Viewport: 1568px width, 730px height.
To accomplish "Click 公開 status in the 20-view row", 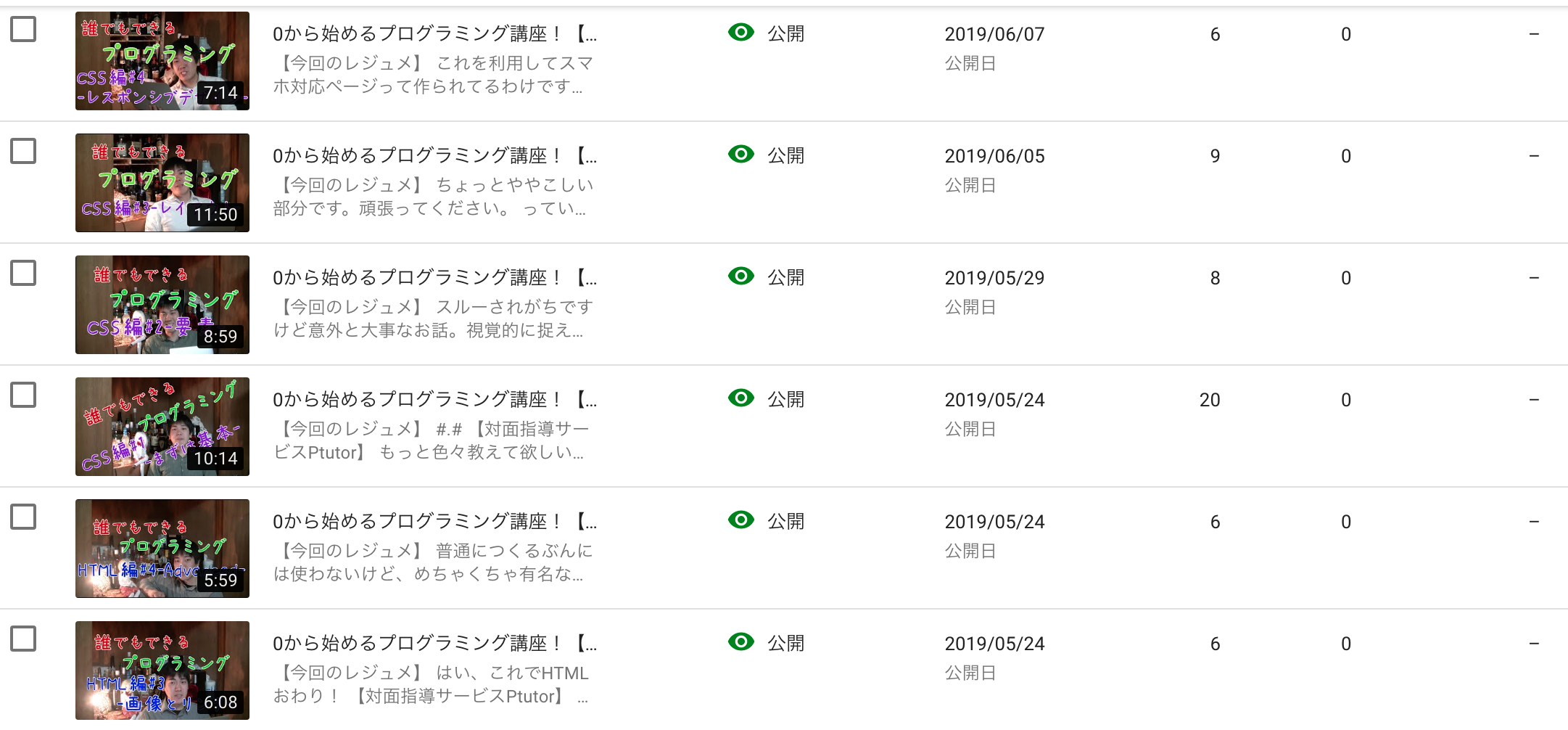I will point(785,400).
